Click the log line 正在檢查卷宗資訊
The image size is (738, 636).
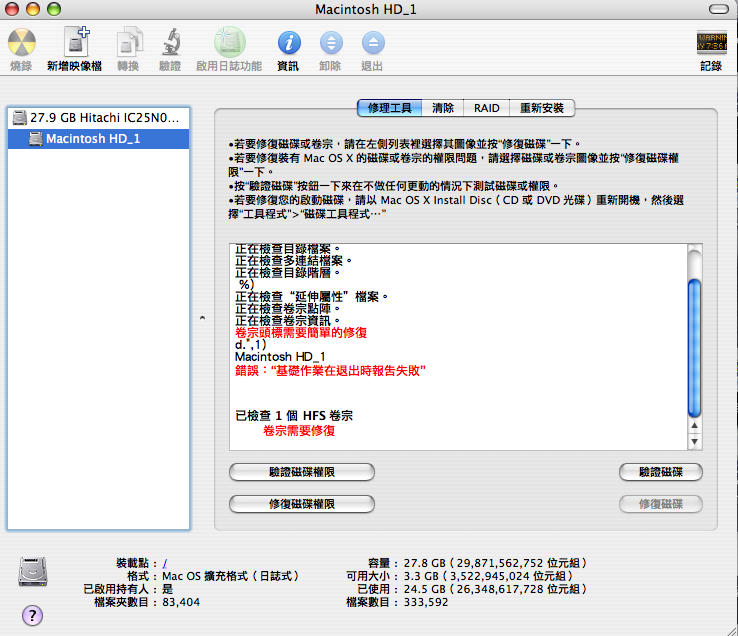pyautogui.click(x=288, y=321)
